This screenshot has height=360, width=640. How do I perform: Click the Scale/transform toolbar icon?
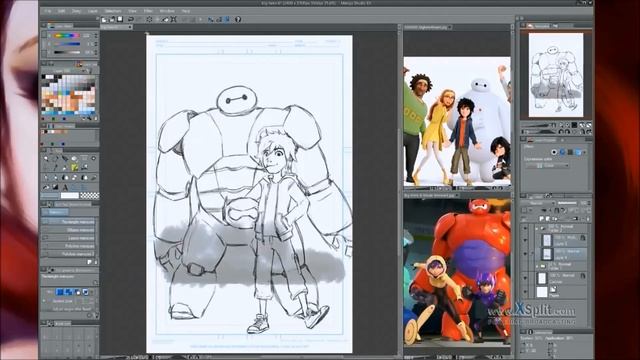tap(173, 19)
